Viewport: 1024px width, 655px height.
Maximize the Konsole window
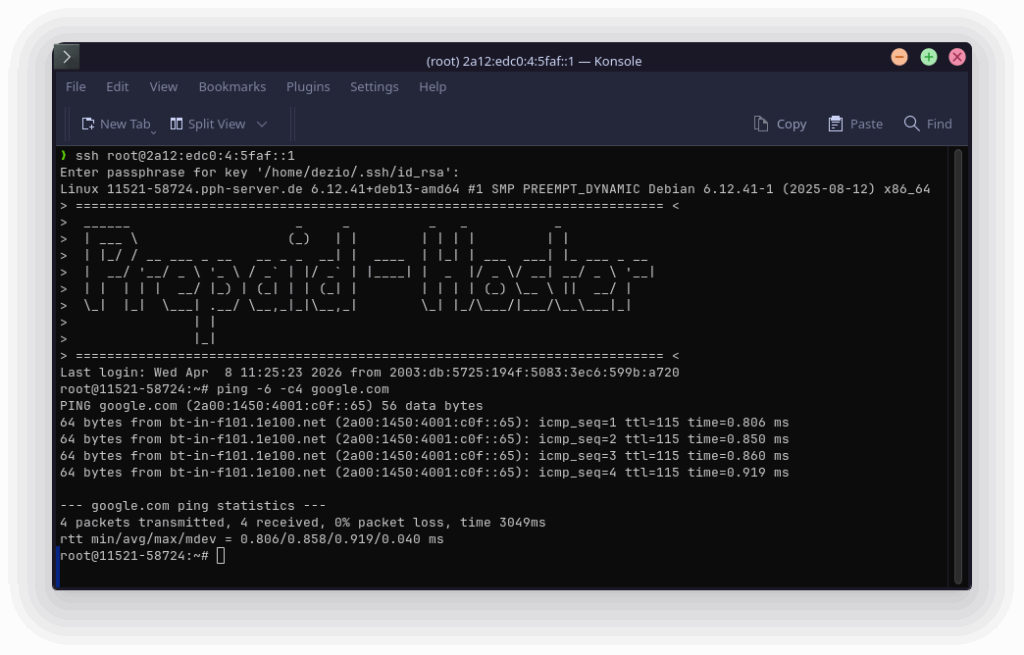pos(928,57)
